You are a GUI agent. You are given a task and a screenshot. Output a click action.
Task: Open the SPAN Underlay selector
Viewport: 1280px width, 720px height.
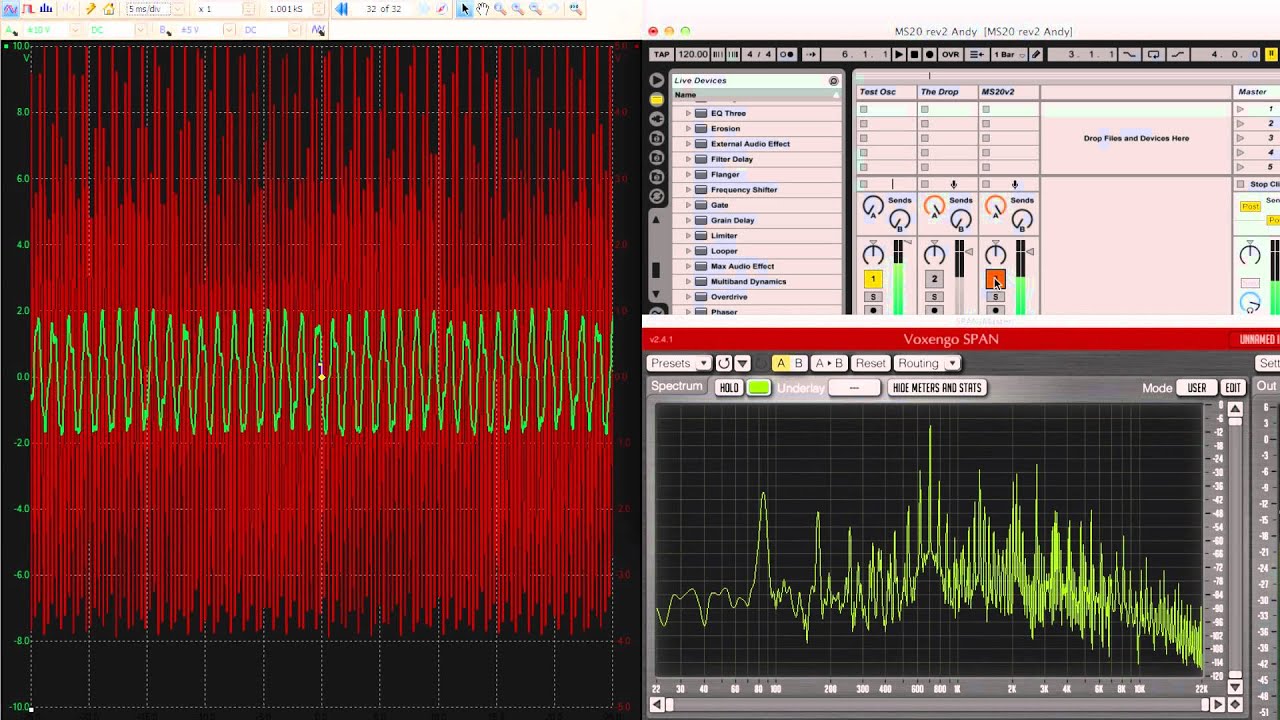(854, 388)
